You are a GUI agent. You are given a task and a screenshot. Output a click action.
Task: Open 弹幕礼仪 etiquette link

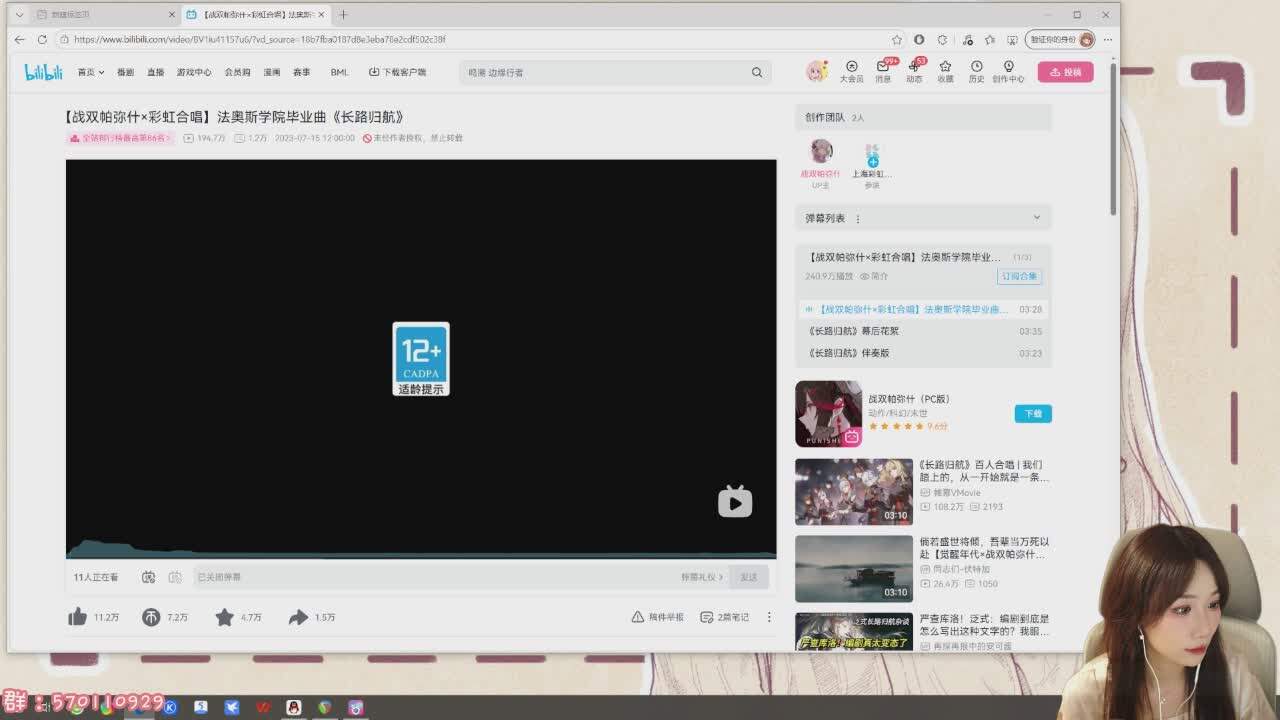tap(701, 577)
